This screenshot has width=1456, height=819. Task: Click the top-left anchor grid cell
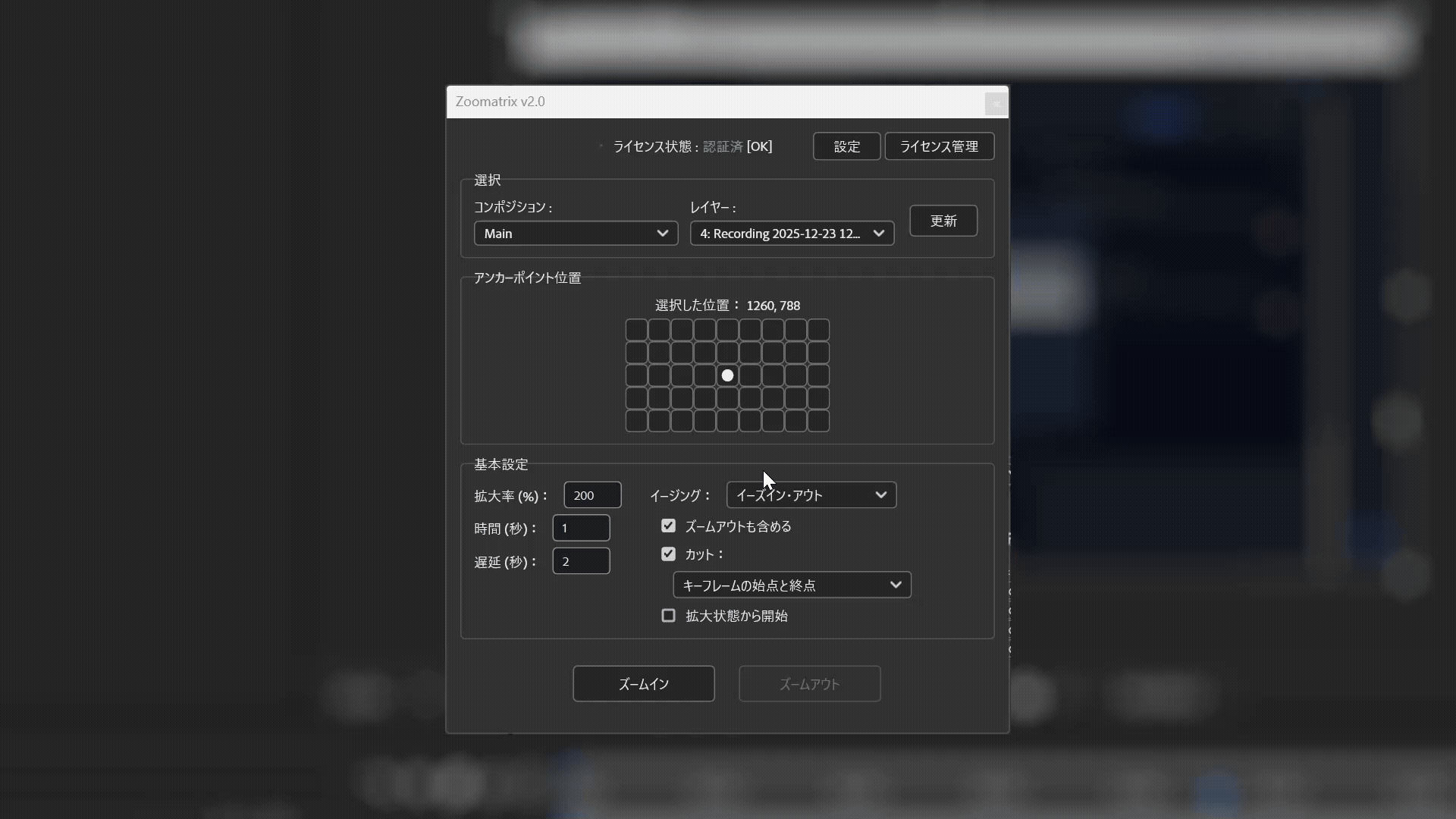coord(636,330)
